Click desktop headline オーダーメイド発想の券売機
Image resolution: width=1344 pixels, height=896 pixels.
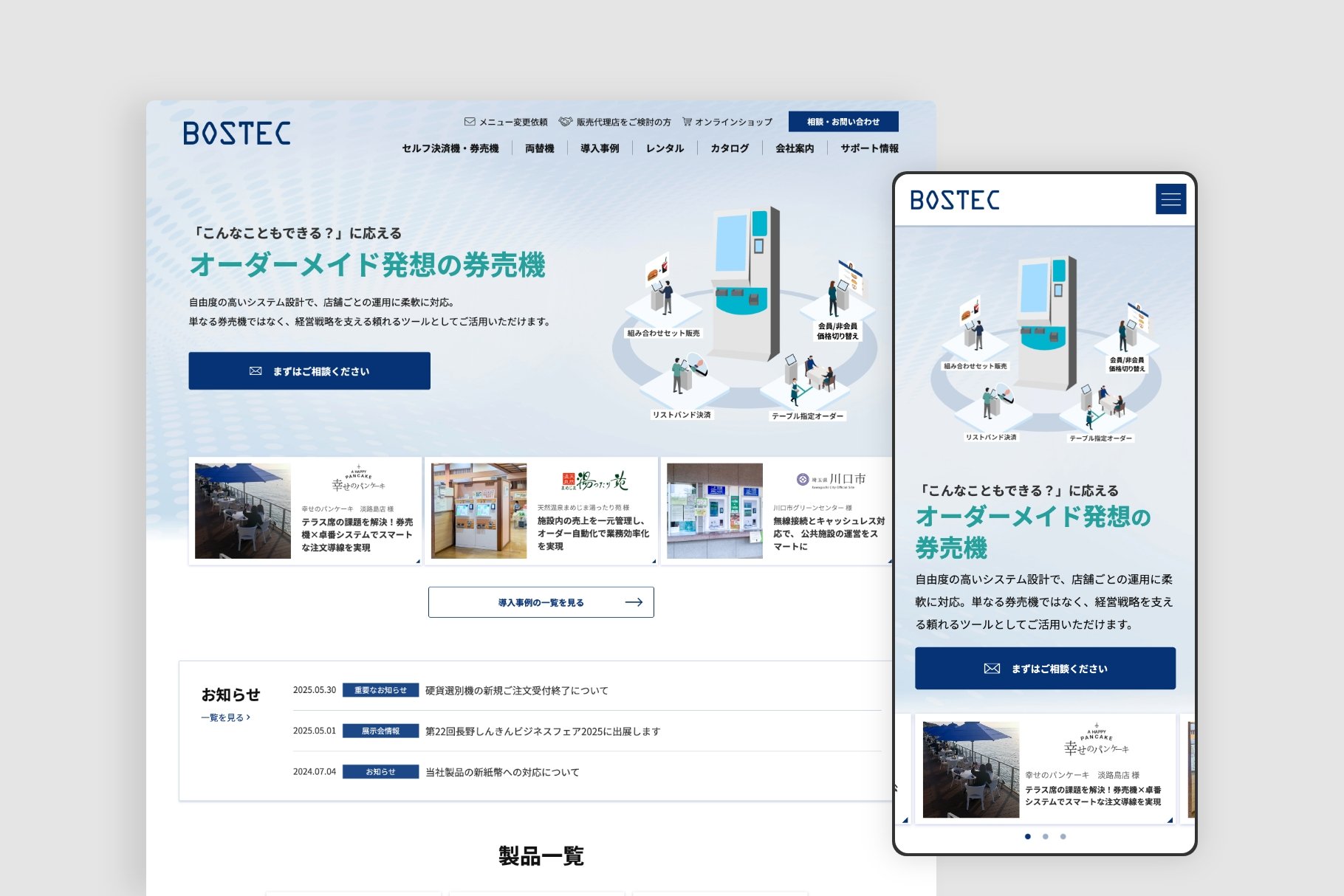[367, 265]
